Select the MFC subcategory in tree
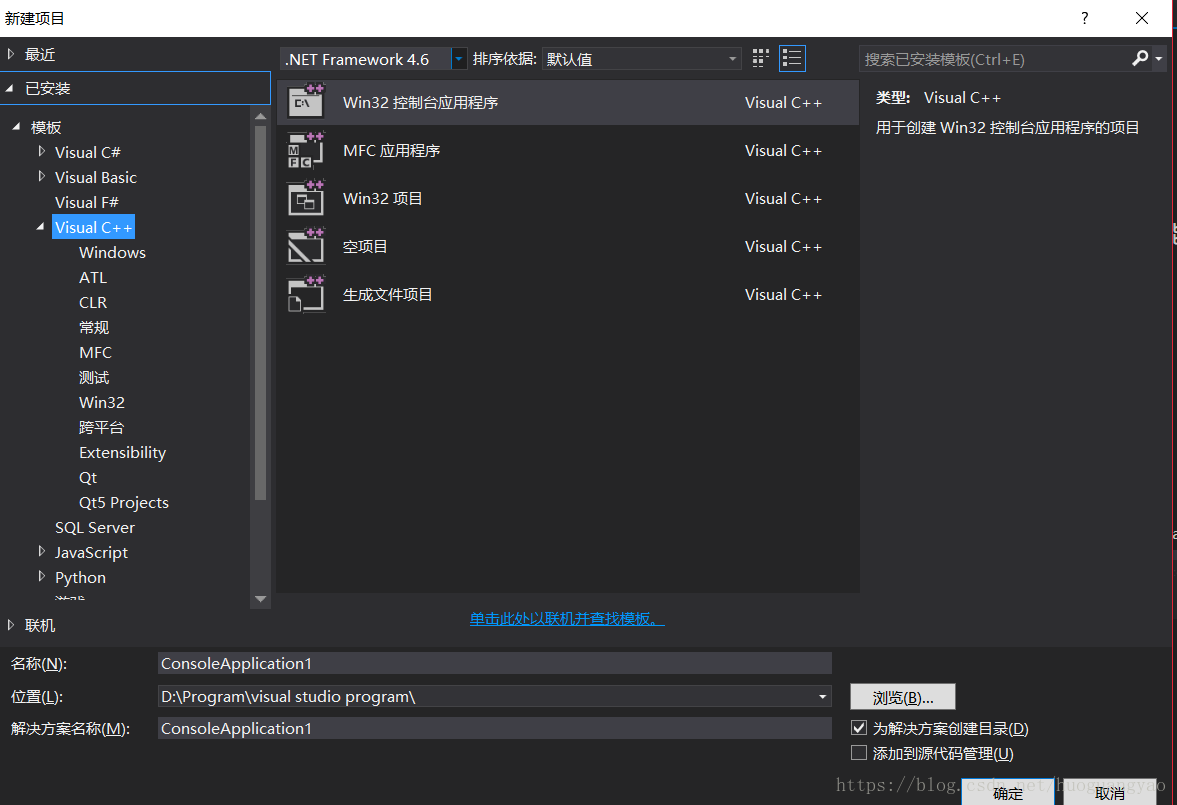Image resolution: width=1177 pixels, height=805 pixels. coord(95,352)
